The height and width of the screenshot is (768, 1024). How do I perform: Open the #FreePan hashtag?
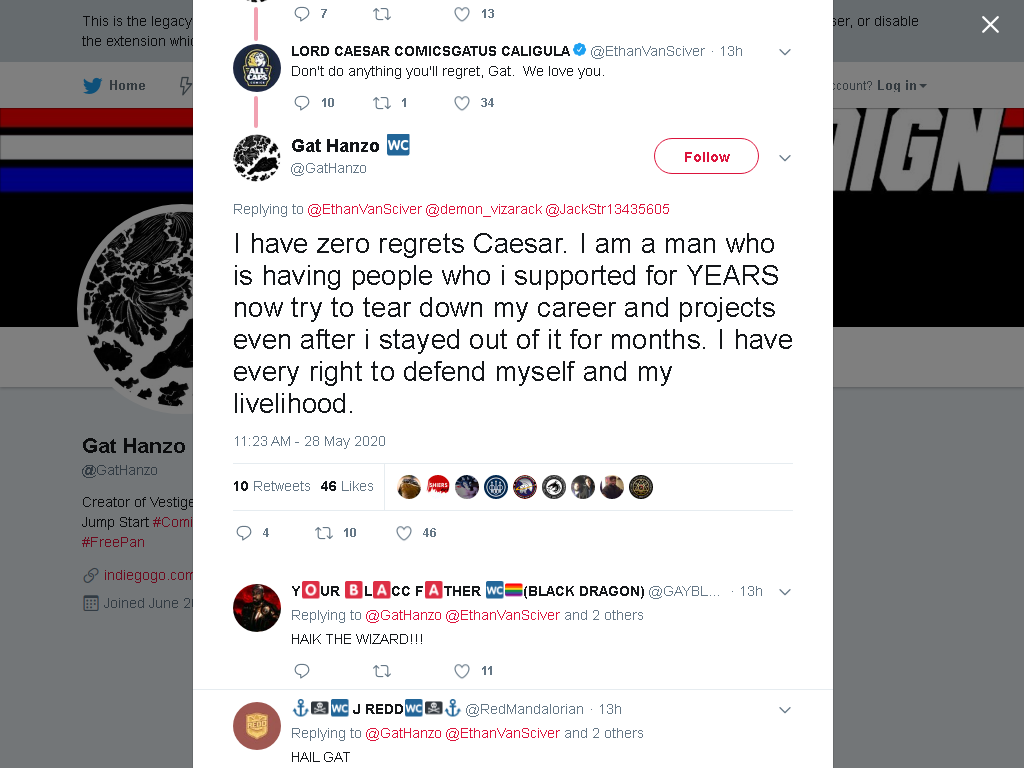113,542
